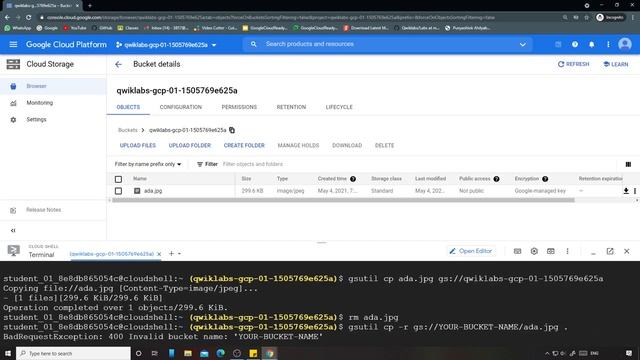Click the taskbar Type here to search box
The height and width of the screenshot is (360, 640).
[x=73, y=353]
